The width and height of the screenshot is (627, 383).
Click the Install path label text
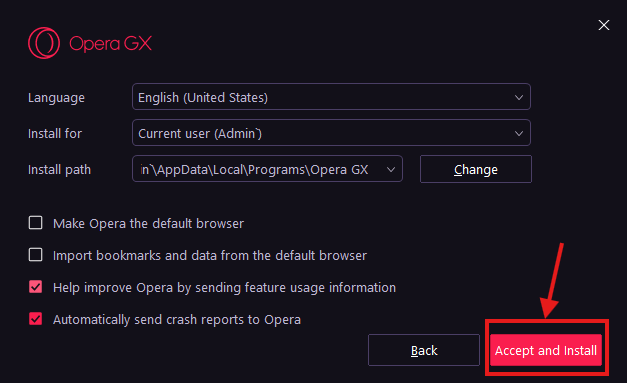tap(60, 170)
